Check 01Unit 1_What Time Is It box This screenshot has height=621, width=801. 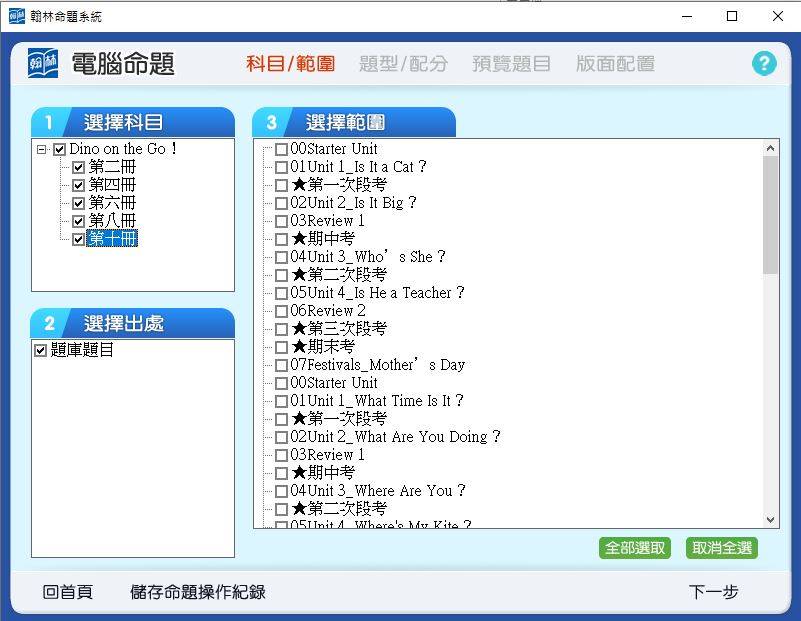pos(281,401)
